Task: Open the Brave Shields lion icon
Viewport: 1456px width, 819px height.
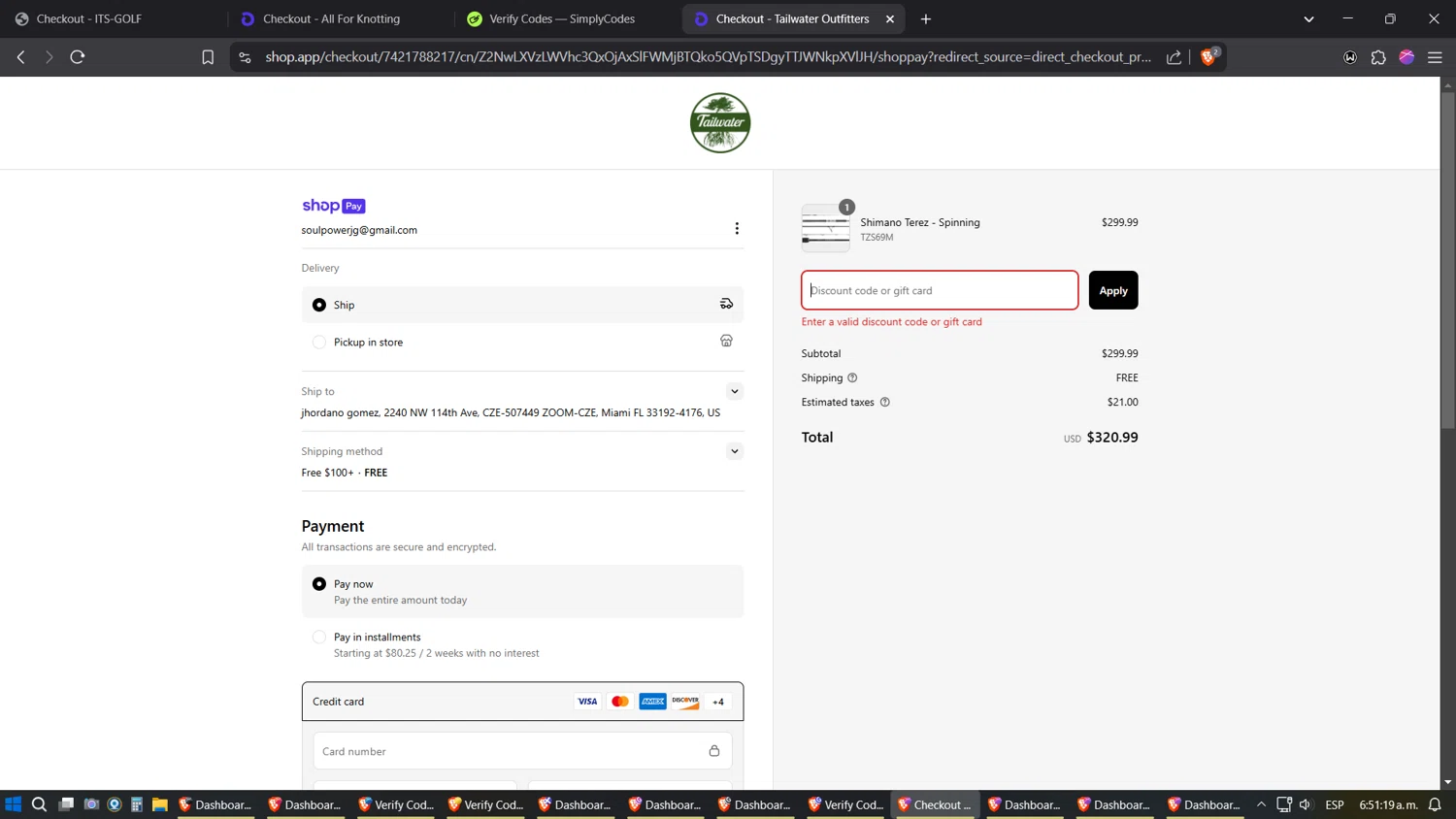Action: click(x=1208, y=56)
